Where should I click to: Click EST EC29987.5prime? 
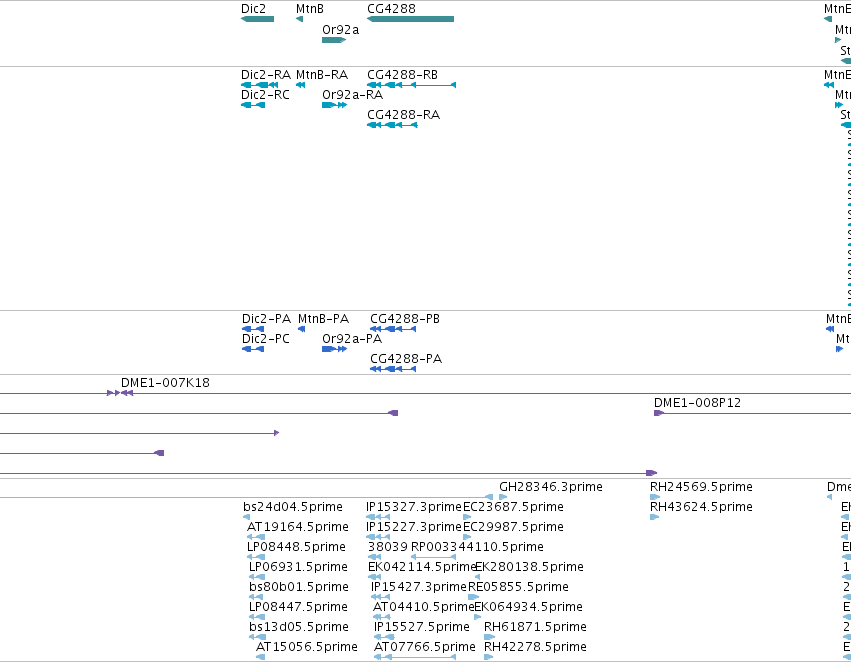point(513,527)
